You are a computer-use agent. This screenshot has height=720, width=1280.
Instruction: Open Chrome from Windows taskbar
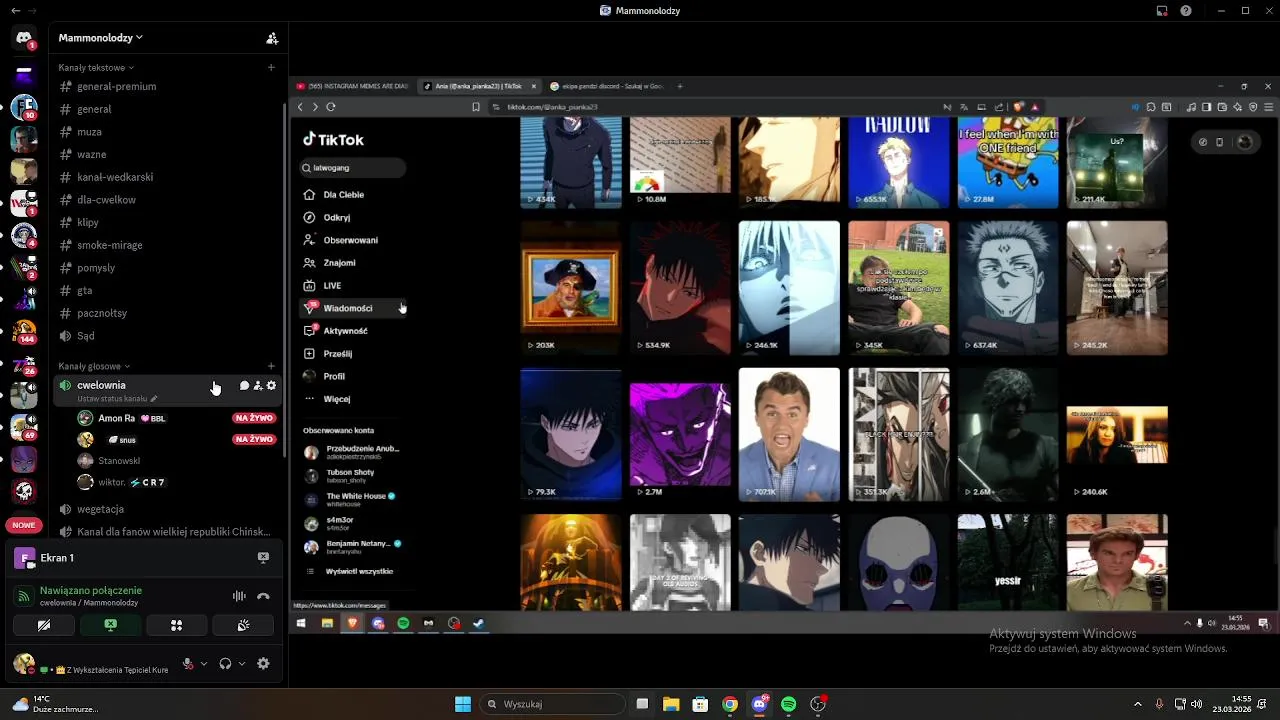[730, 704]
